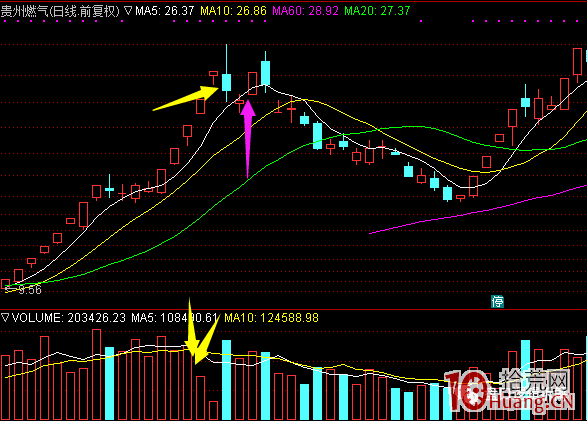587x421 pixels.
Task: Open the triangle dropdown beside 贵州燃气 title
Action: (x=128, y=11)
